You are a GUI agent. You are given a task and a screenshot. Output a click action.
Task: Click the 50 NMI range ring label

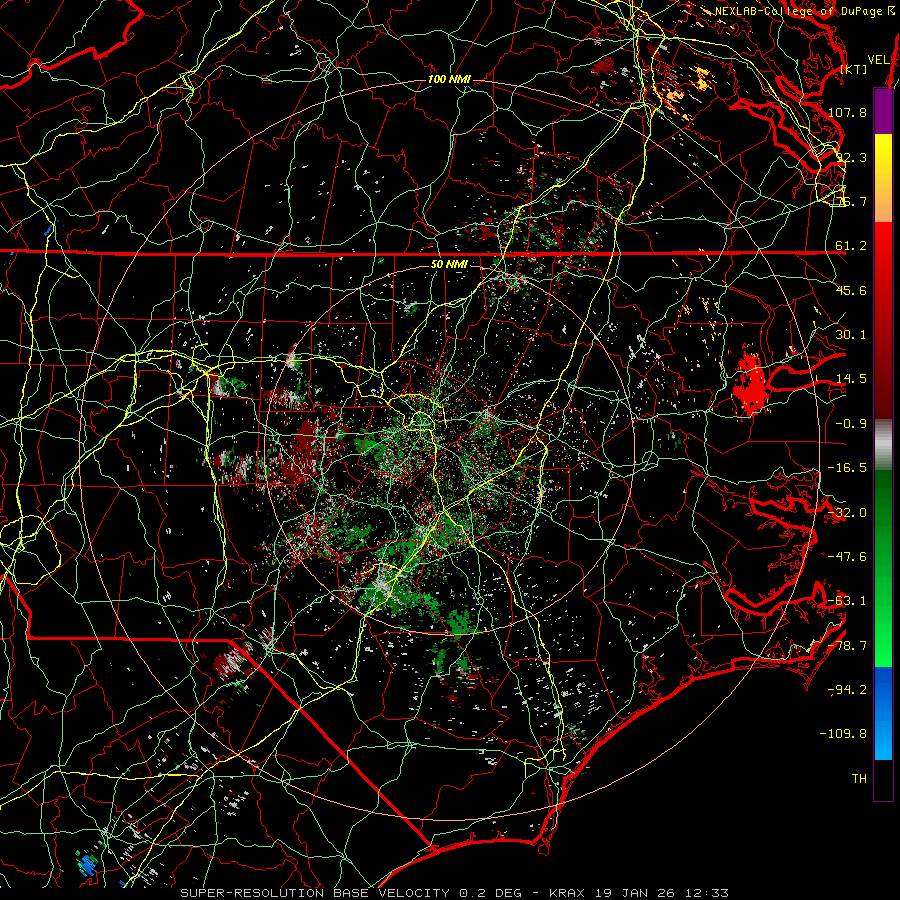(449, 265)
